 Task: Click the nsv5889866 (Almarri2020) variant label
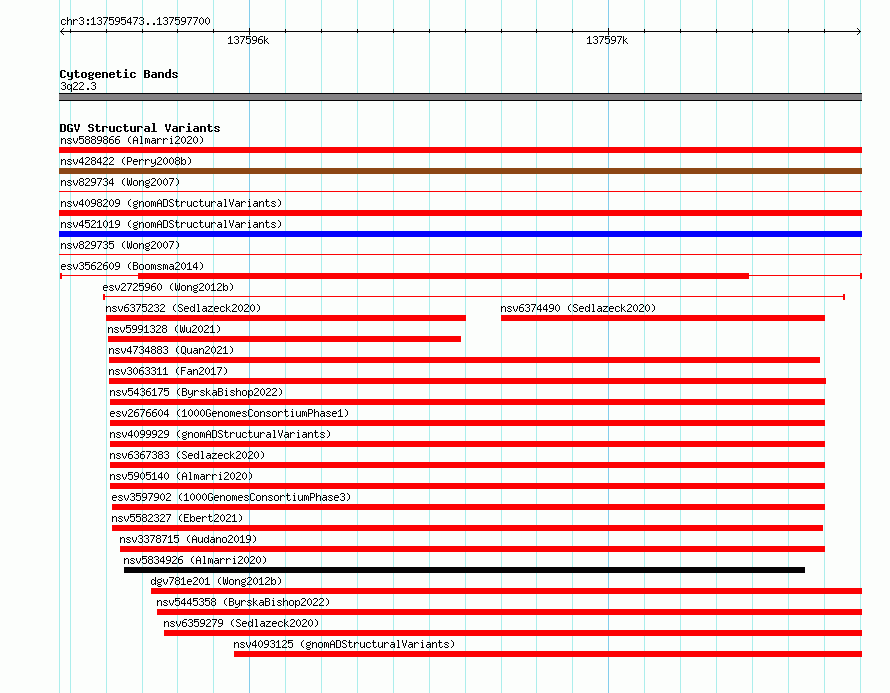coord(132,140)
